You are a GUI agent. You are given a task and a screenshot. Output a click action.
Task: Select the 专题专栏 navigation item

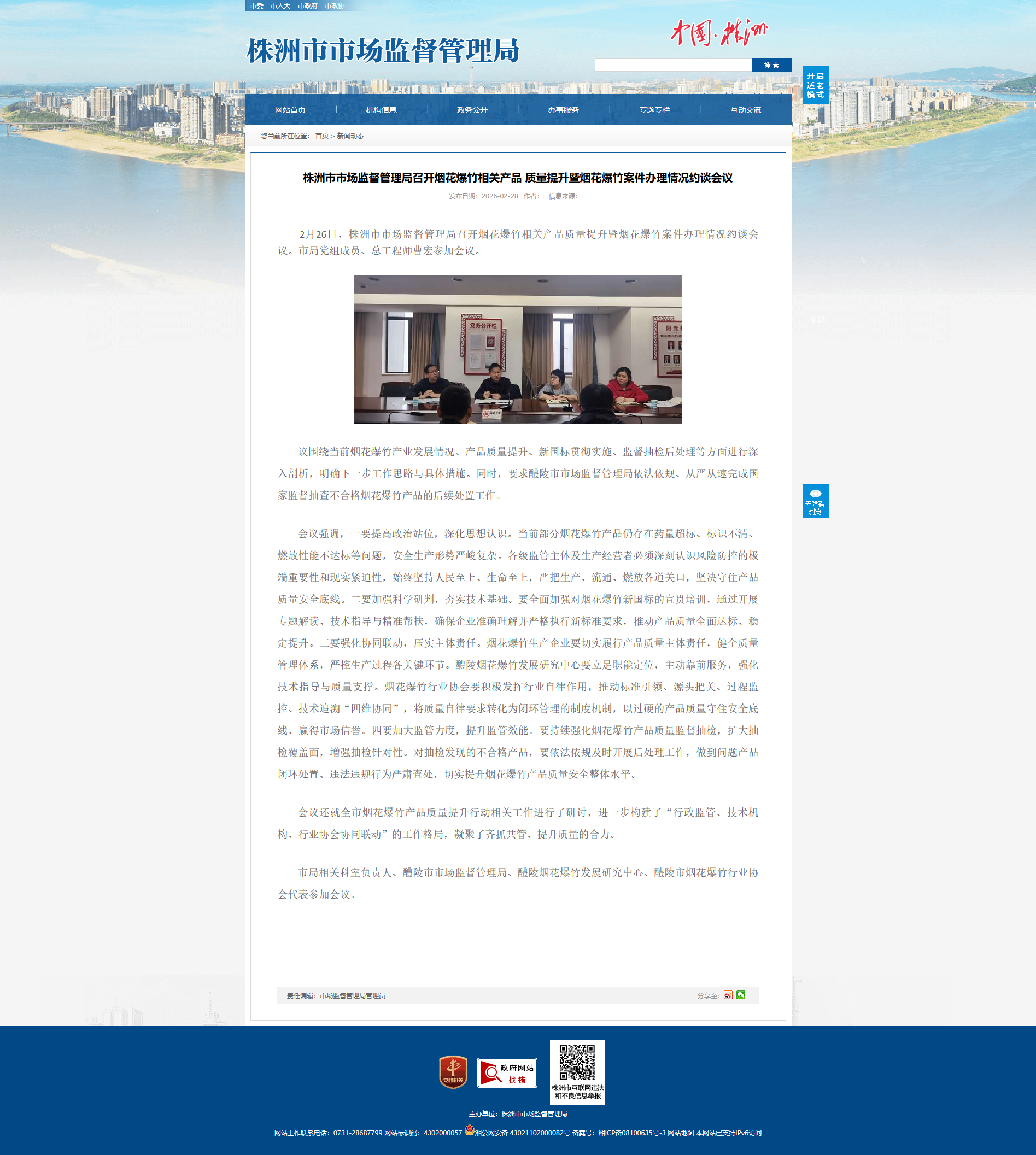click(654, 110)
